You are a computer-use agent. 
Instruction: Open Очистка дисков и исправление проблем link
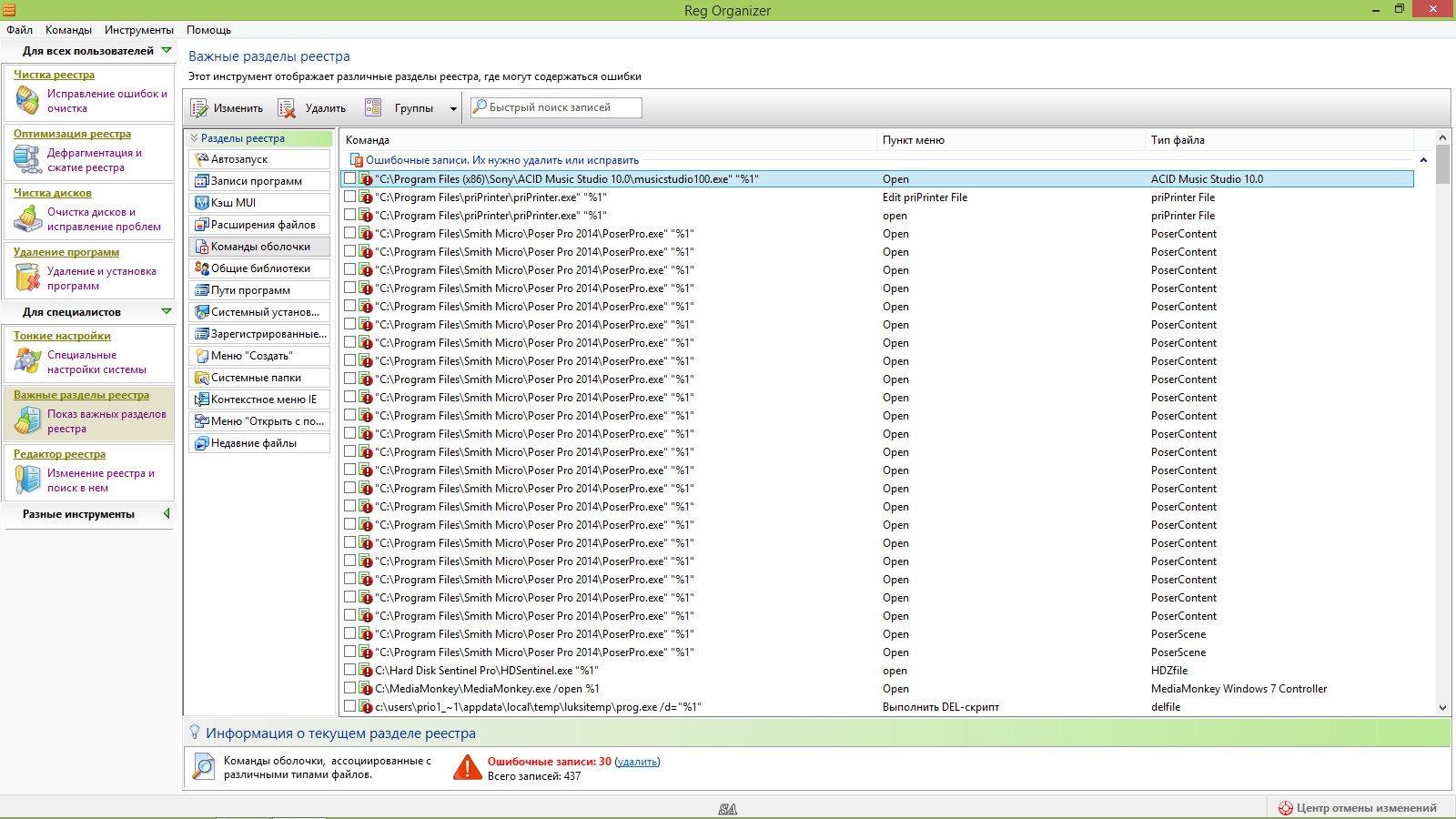coord(104,219)
